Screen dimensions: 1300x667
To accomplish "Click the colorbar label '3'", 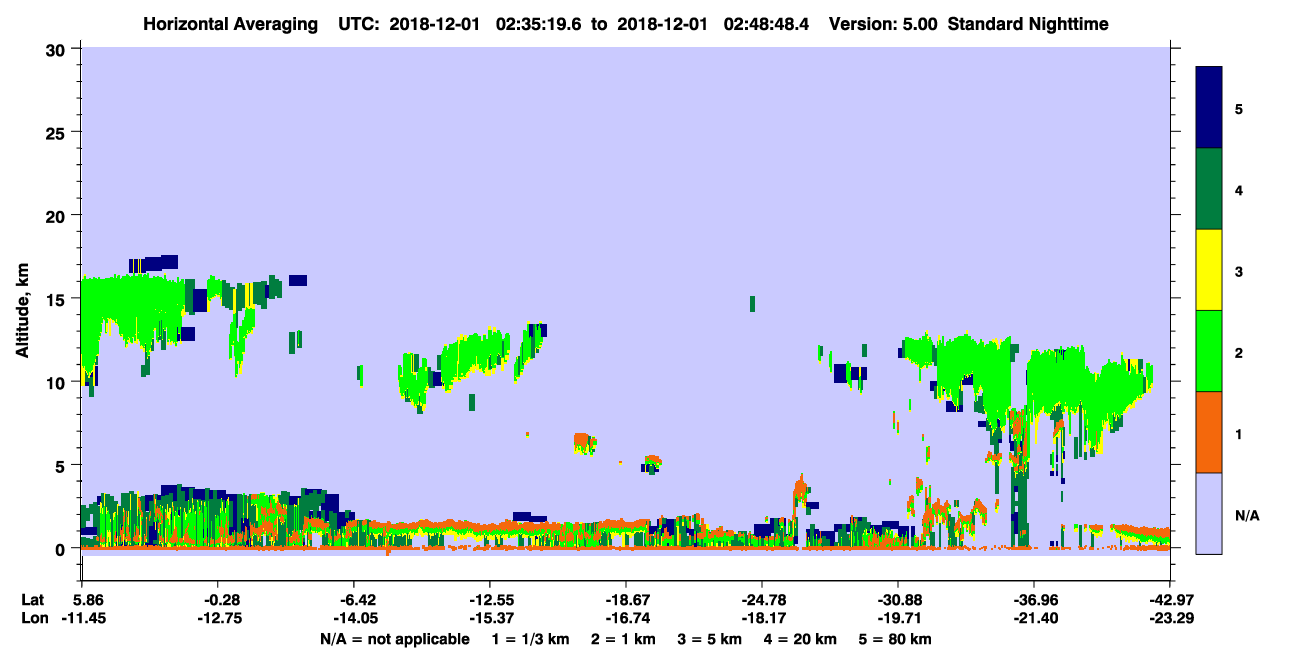I will [1239, 272].
